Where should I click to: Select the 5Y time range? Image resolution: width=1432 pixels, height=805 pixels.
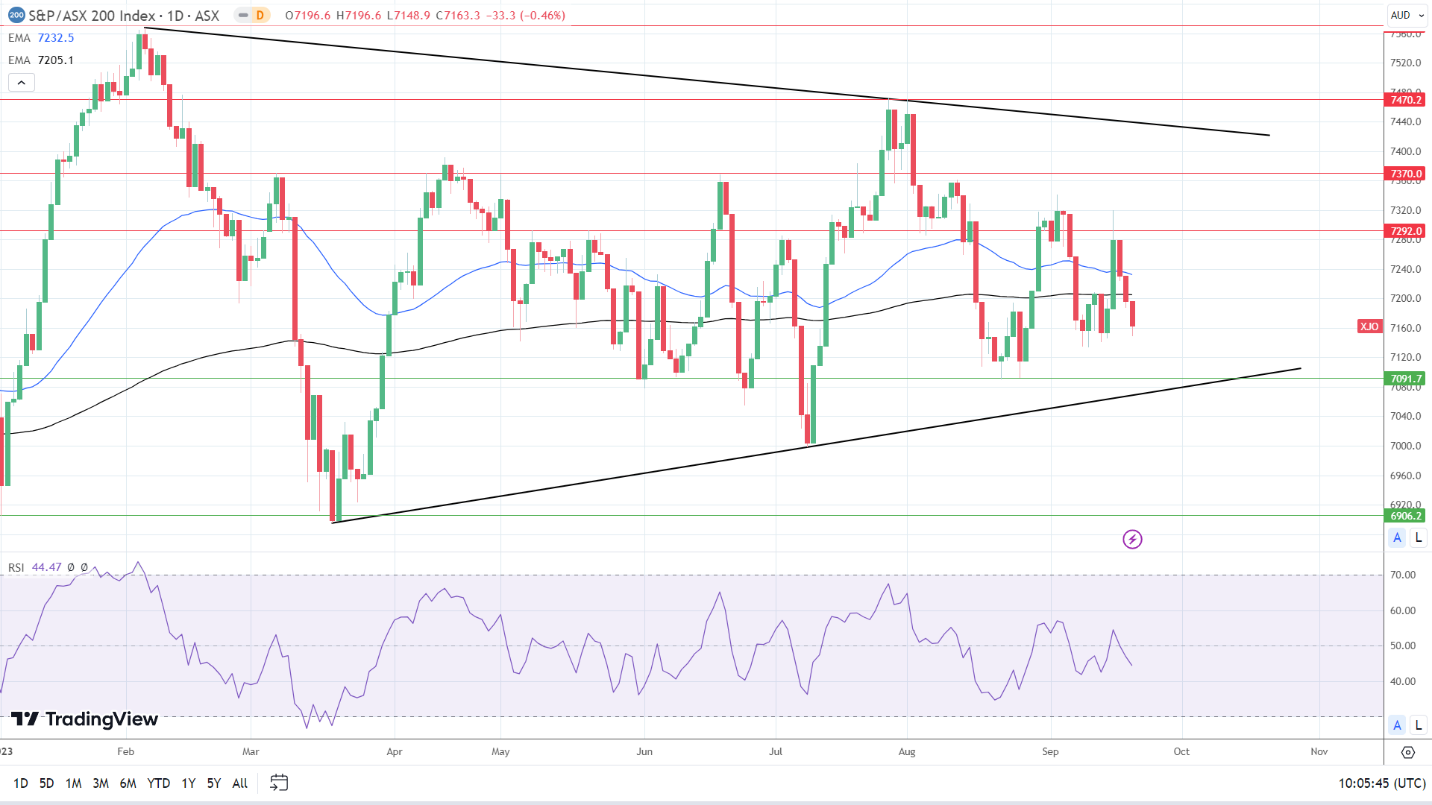coord(214,783)
